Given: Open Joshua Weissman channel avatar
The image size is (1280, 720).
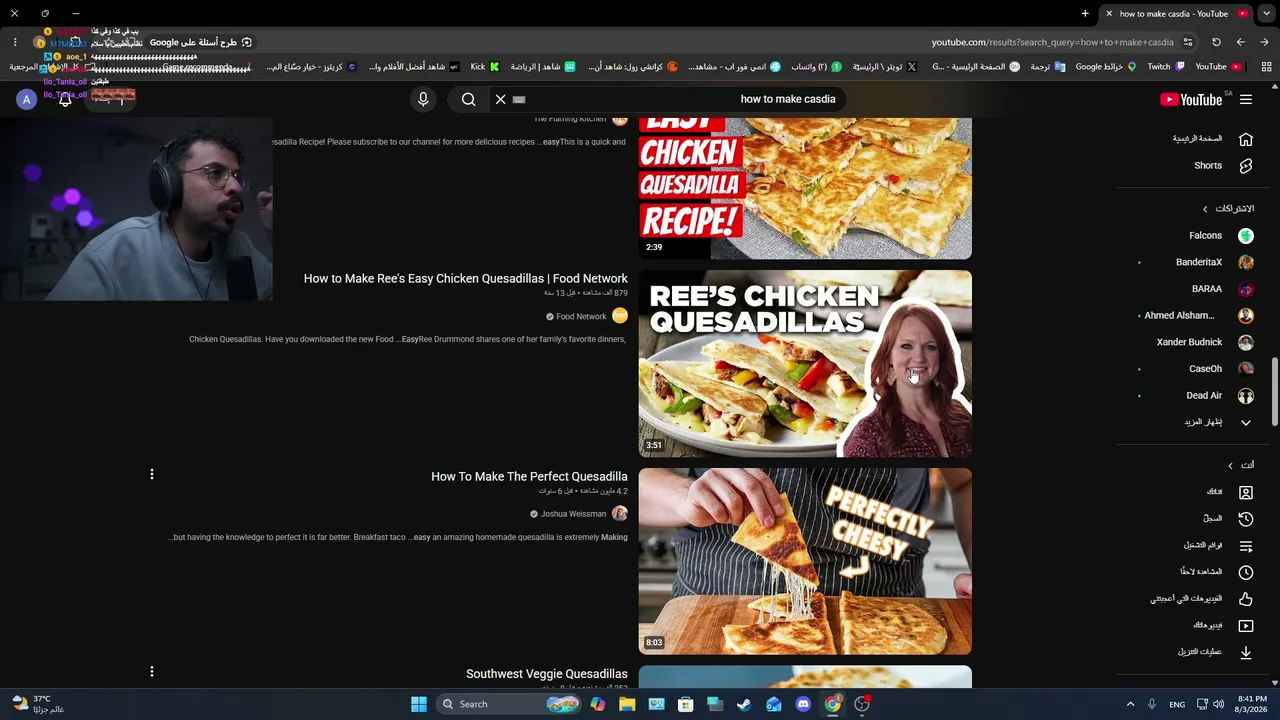Looking at the screenshot, I should coord(620,514).
